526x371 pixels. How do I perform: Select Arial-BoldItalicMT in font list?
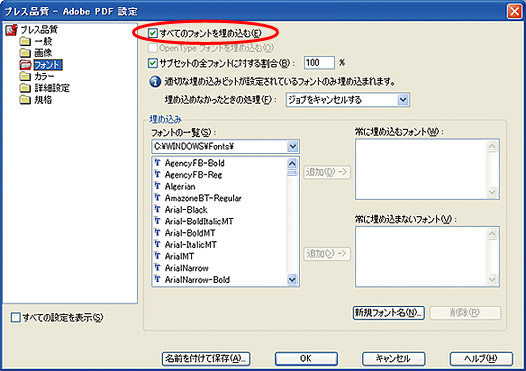tap(199, 221)
